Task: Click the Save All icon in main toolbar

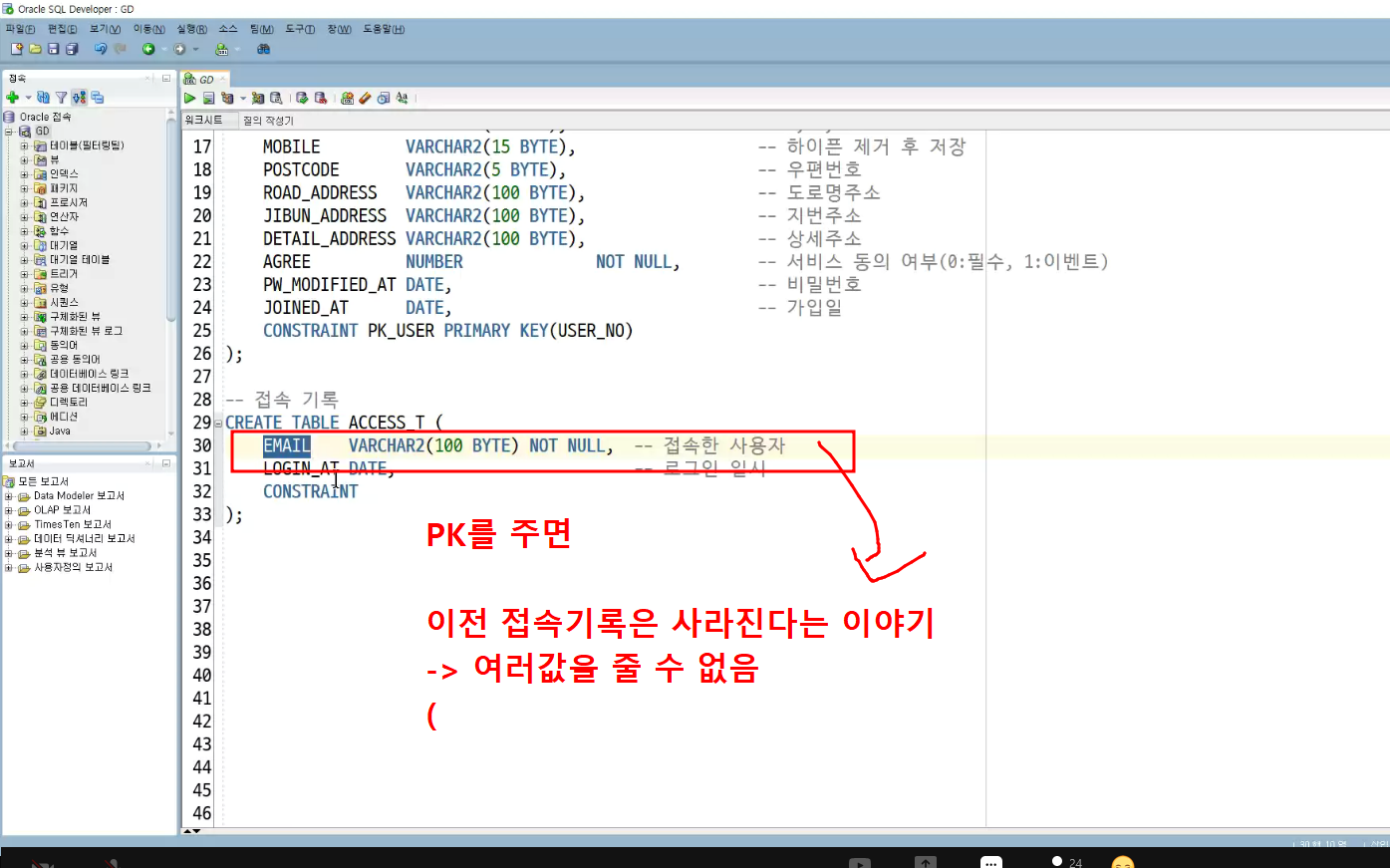Action: [72, 48]
